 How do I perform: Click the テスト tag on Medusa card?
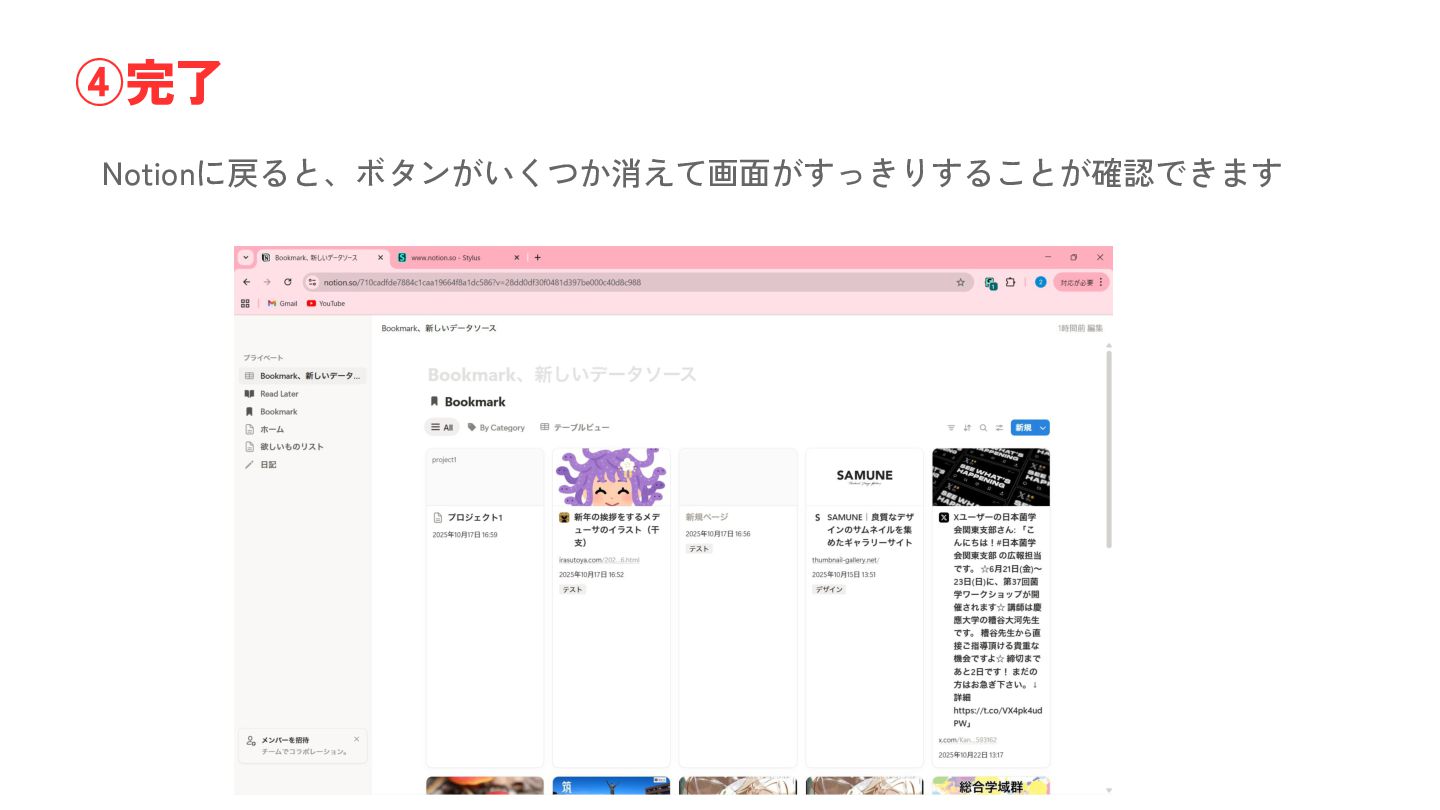click(572, 590)
